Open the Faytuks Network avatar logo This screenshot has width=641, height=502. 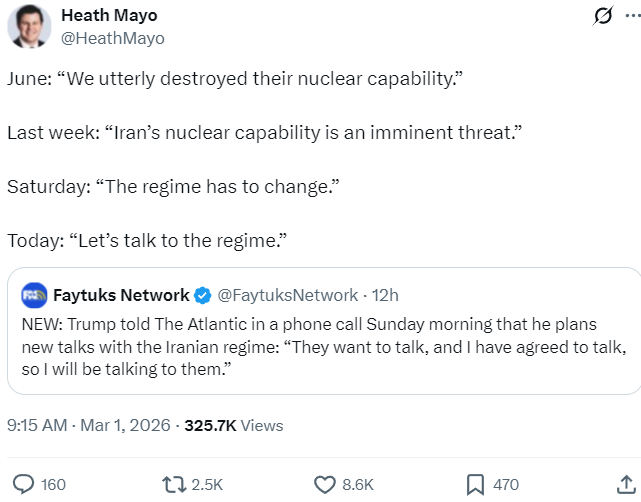tap(34, 295)
